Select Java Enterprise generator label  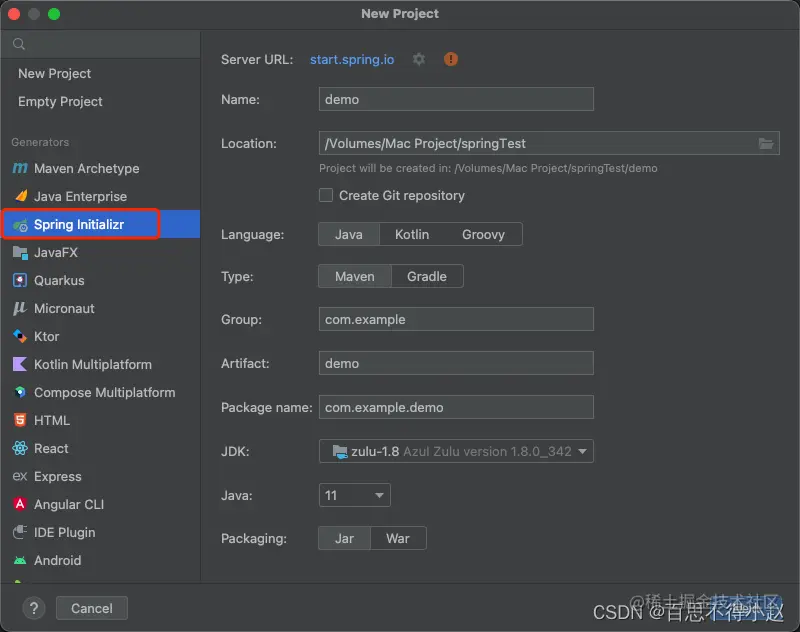tap(81, 196)
